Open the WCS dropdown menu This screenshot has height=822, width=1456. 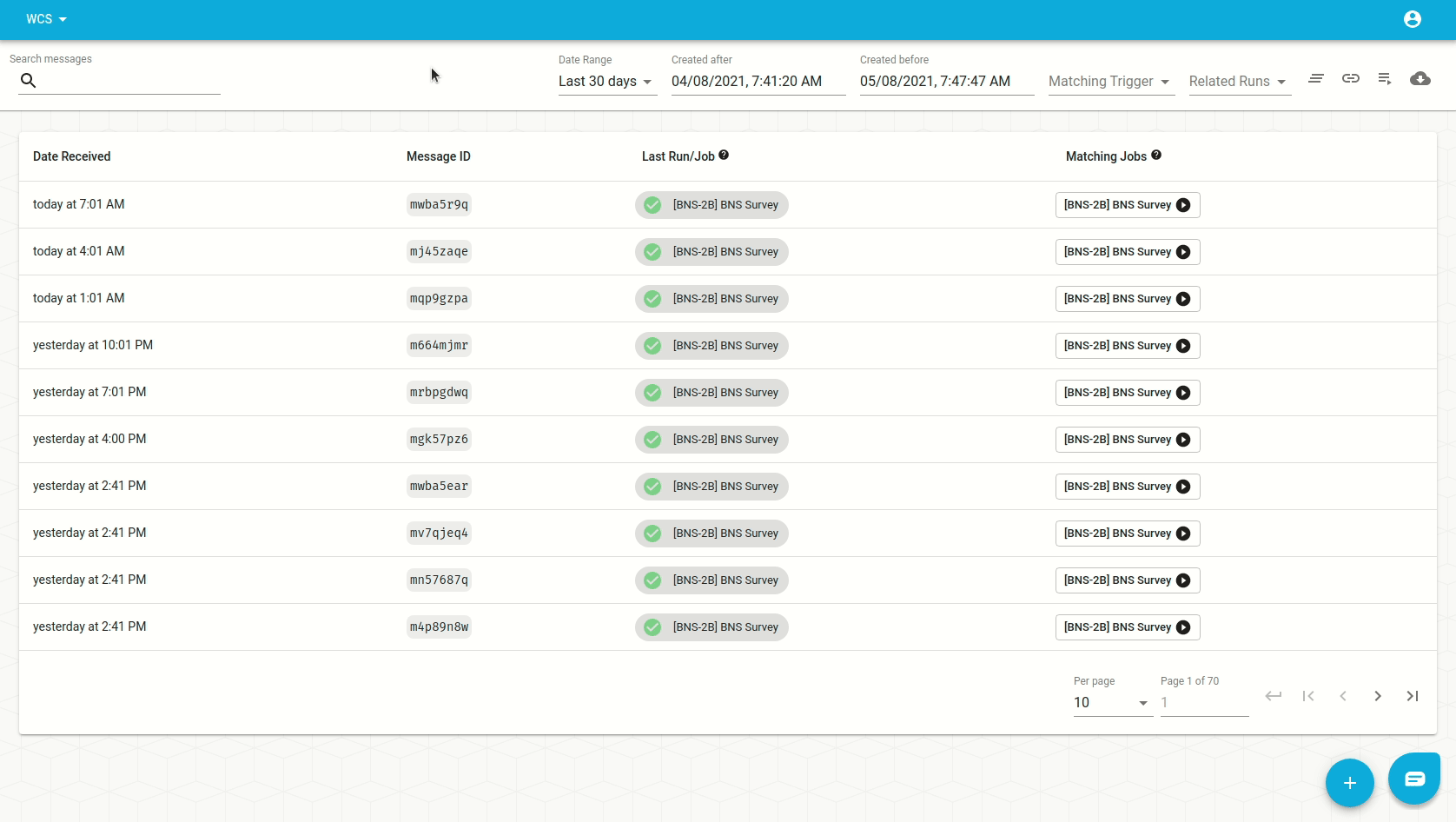(46, 19)
